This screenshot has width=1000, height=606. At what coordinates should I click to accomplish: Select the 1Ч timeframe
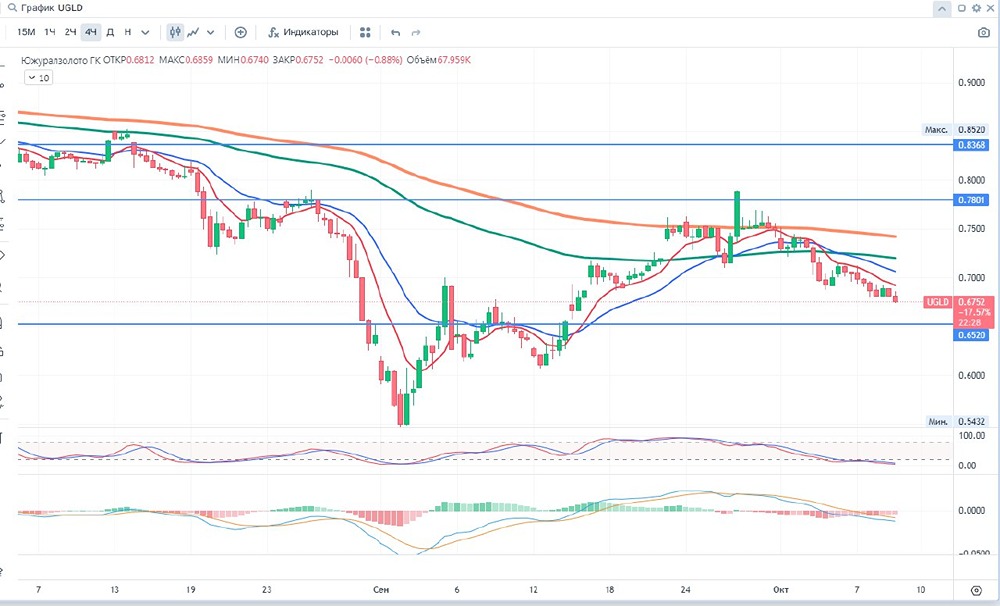[50, 32]
